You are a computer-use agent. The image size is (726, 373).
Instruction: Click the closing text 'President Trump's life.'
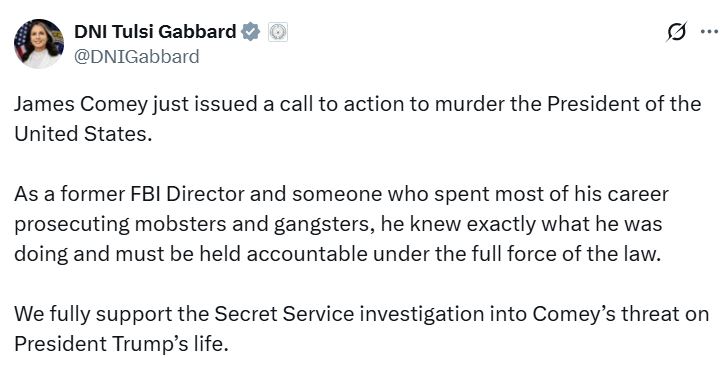coord(121,344)
